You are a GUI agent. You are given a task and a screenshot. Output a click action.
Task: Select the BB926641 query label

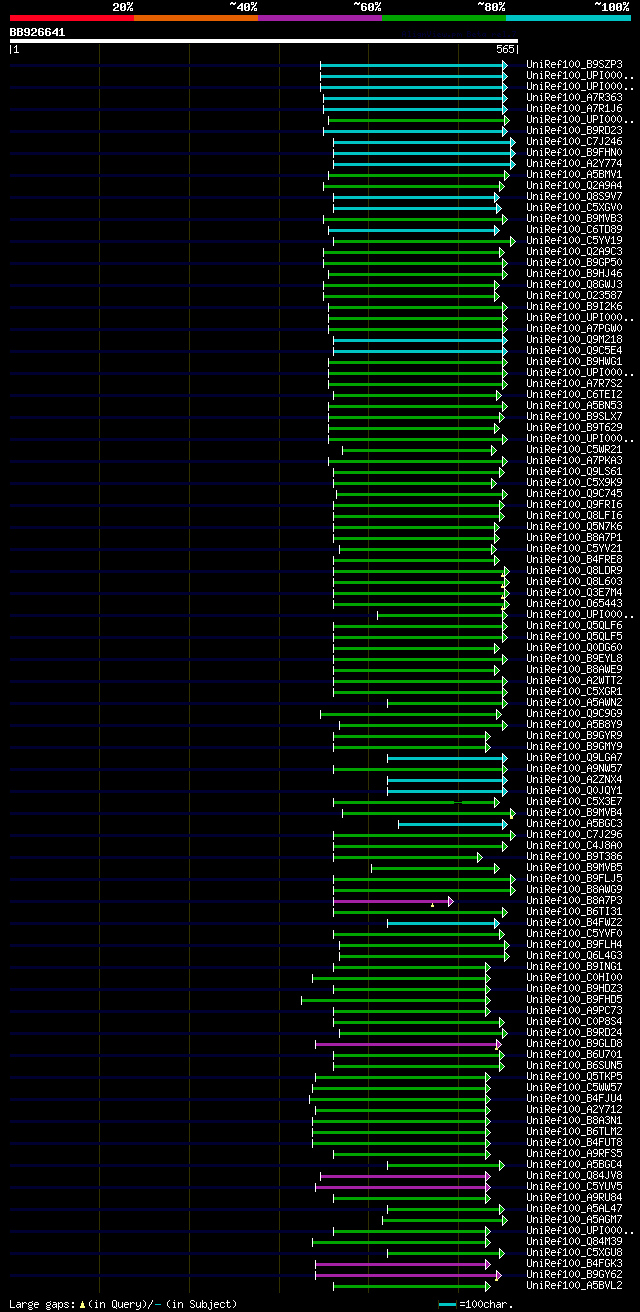38,32
